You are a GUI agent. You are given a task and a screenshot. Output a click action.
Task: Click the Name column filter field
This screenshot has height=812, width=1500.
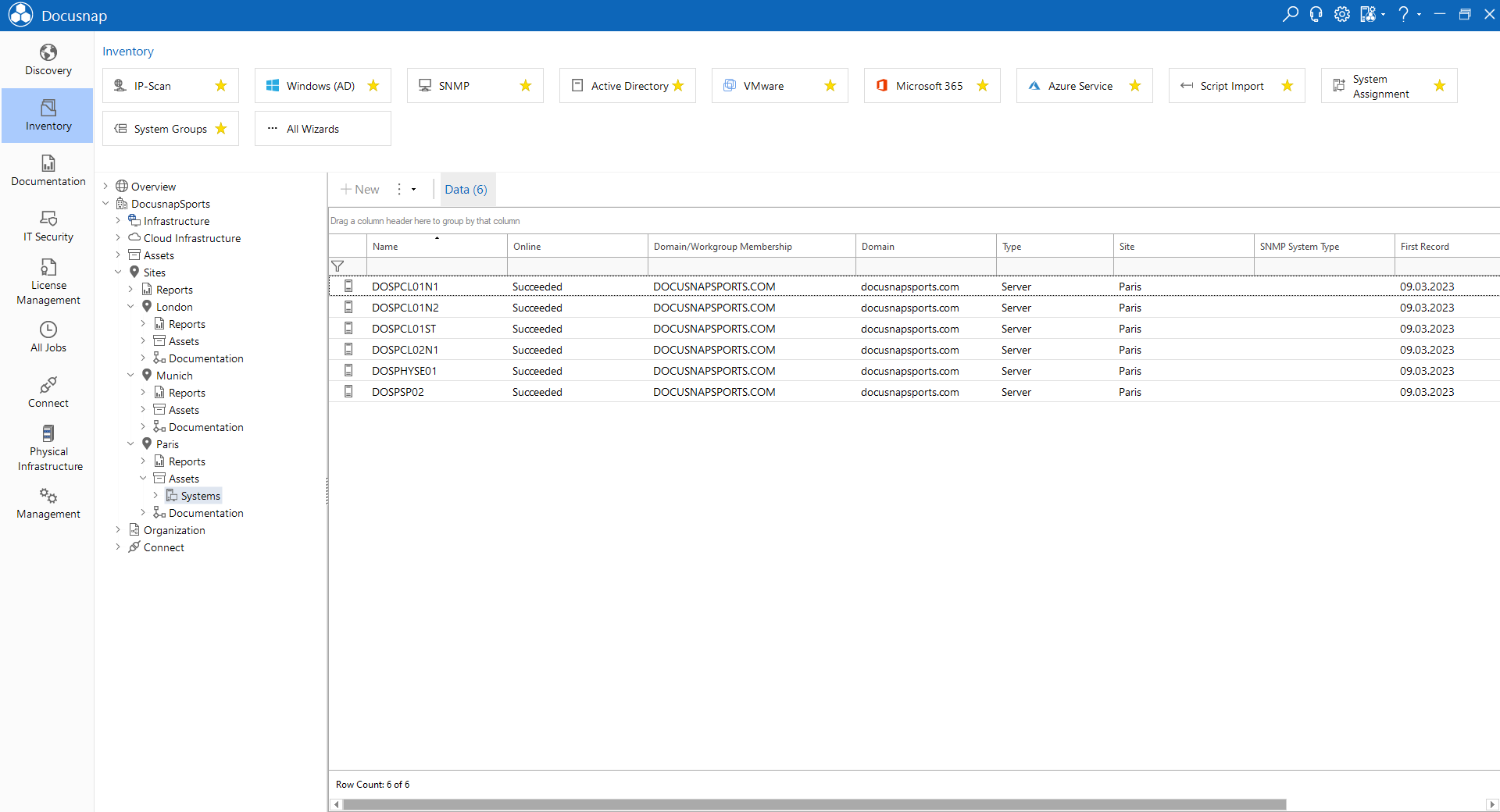(x=437, y=267)
